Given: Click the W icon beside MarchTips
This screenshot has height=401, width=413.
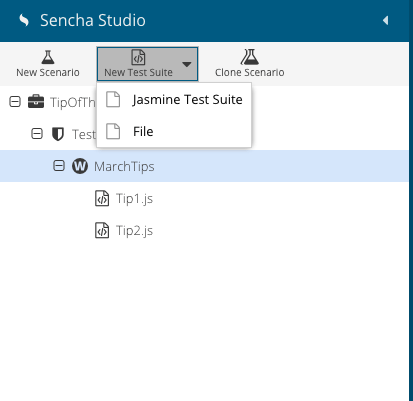Looking at the screenshot, I should 80,166.
